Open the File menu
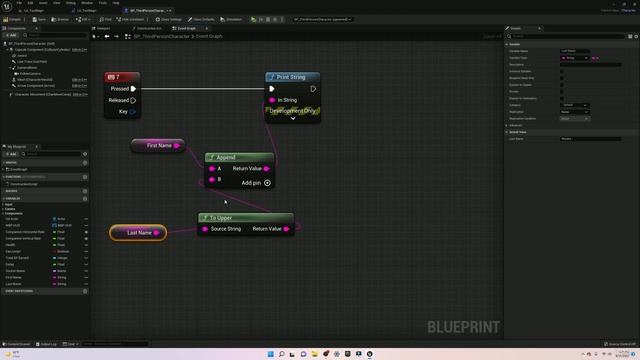The height and width of the screenshot is (360, 640). click(x=19, y=3)
